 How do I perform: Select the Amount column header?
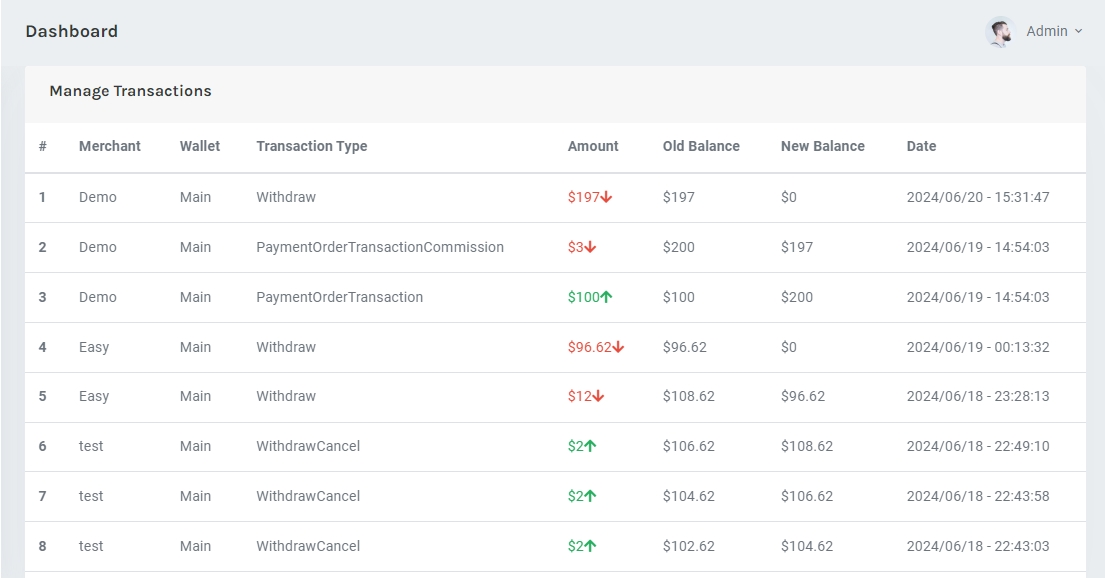click(593, 146)
